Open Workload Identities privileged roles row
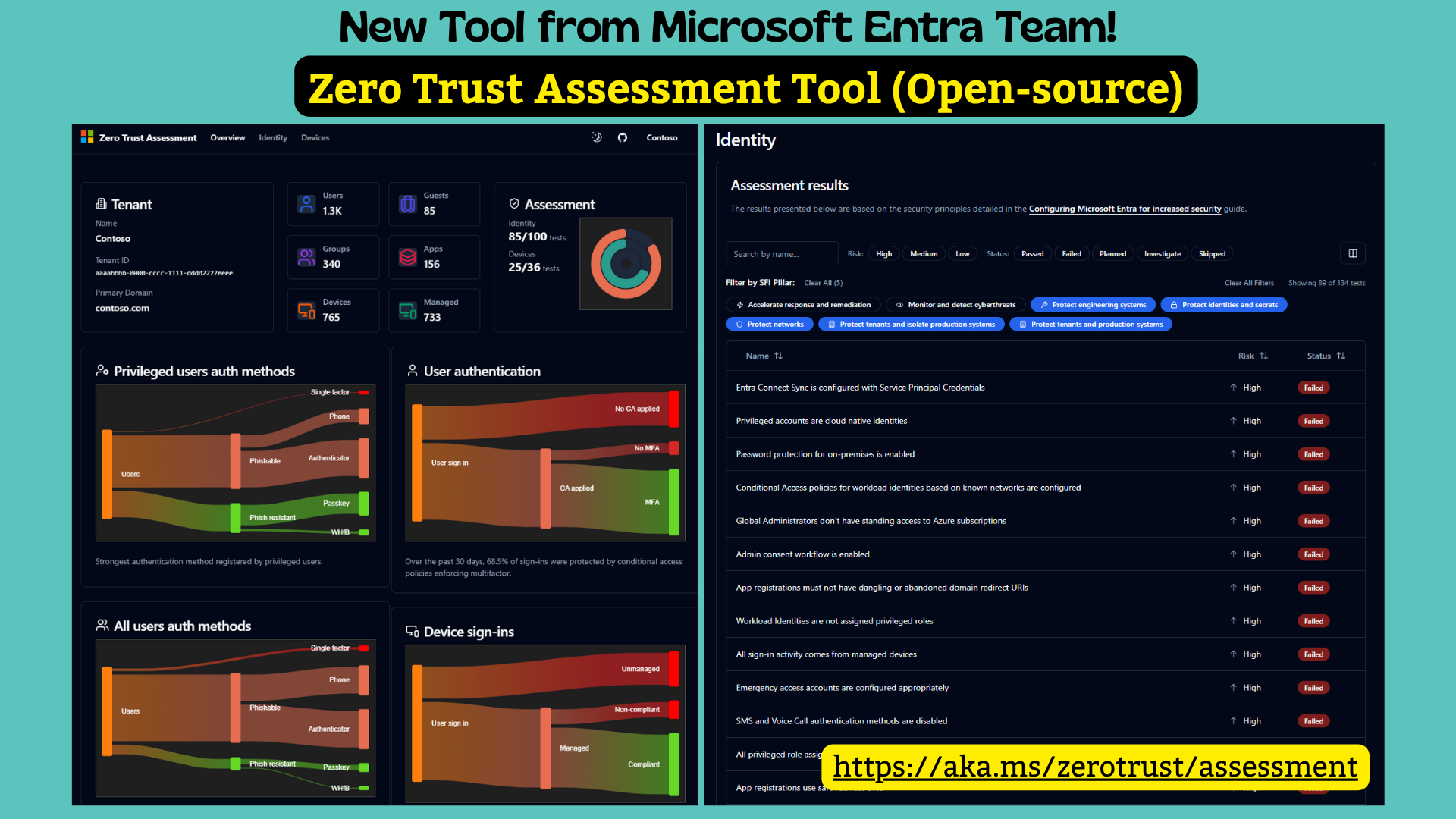 tap(1046, 621)
